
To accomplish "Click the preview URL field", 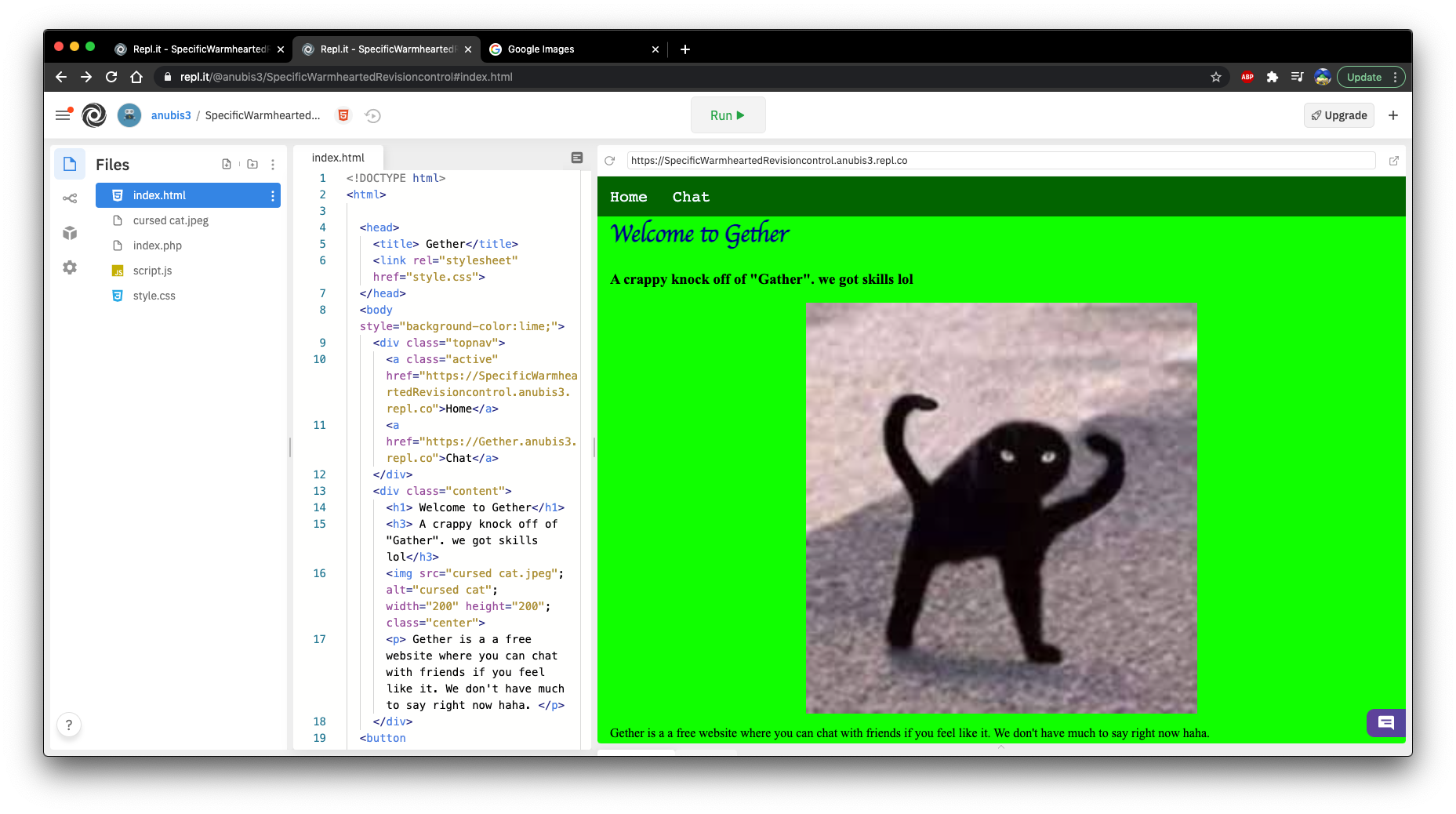I will 1001,161.
